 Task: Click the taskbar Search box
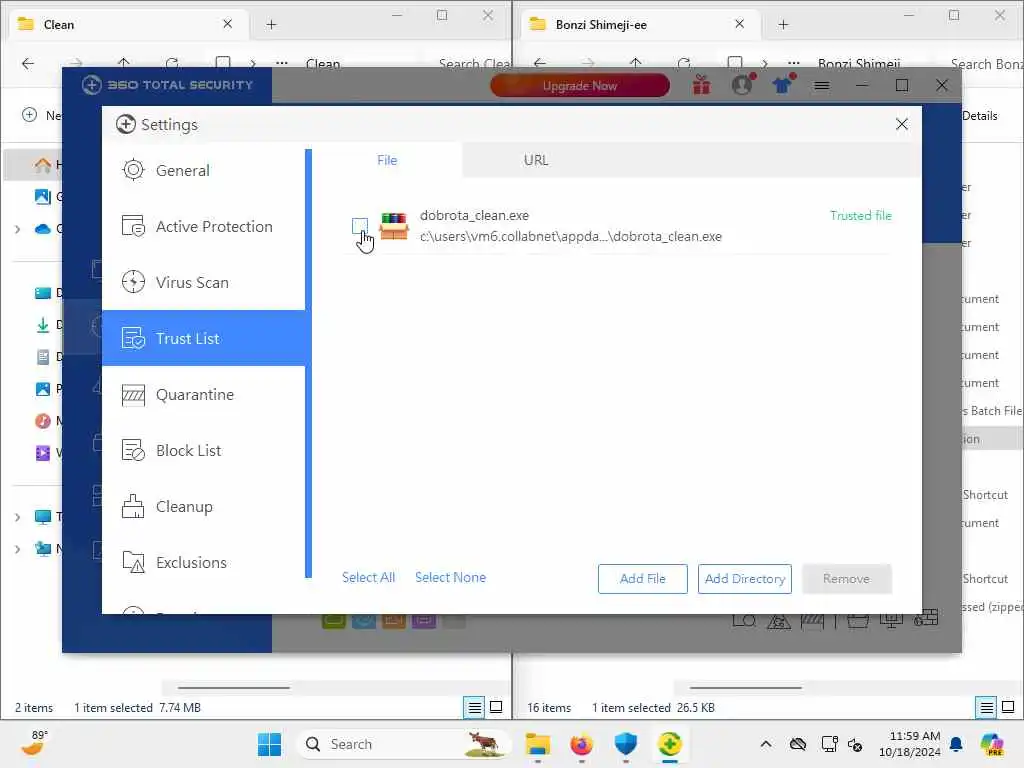[402, 744]
